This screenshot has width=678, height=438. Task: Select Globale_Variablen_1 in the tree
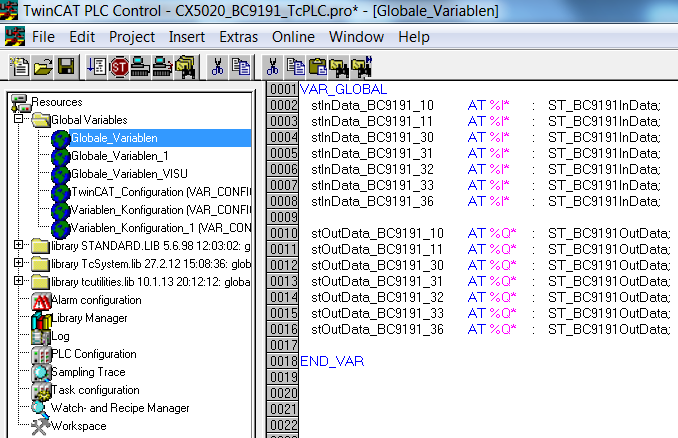[120, 156]
